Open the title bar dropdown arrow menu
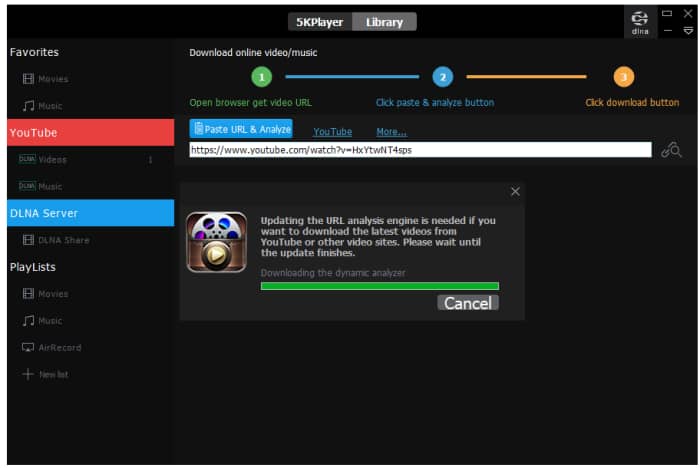 (x=688, y=30)
